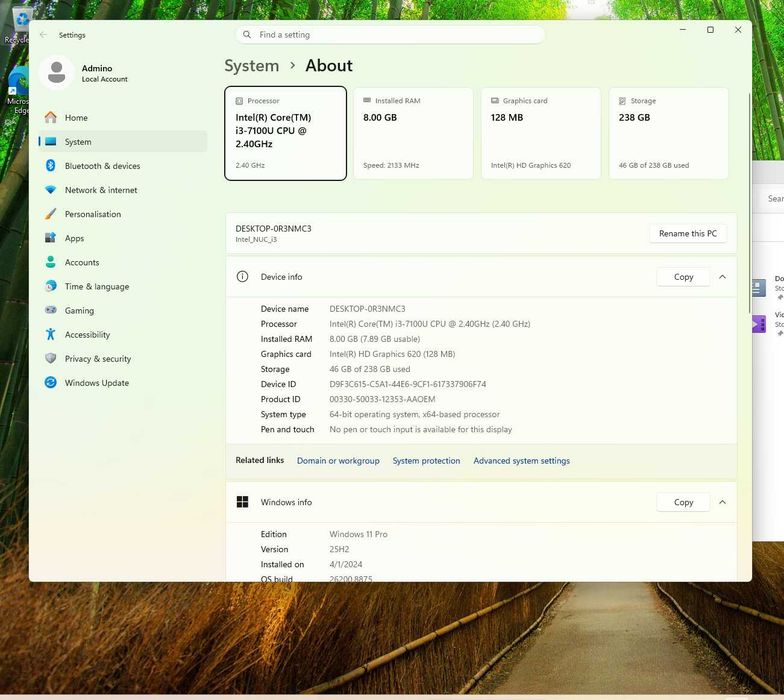
Task: Open Personalisation settings
Action: pos(122,214)
